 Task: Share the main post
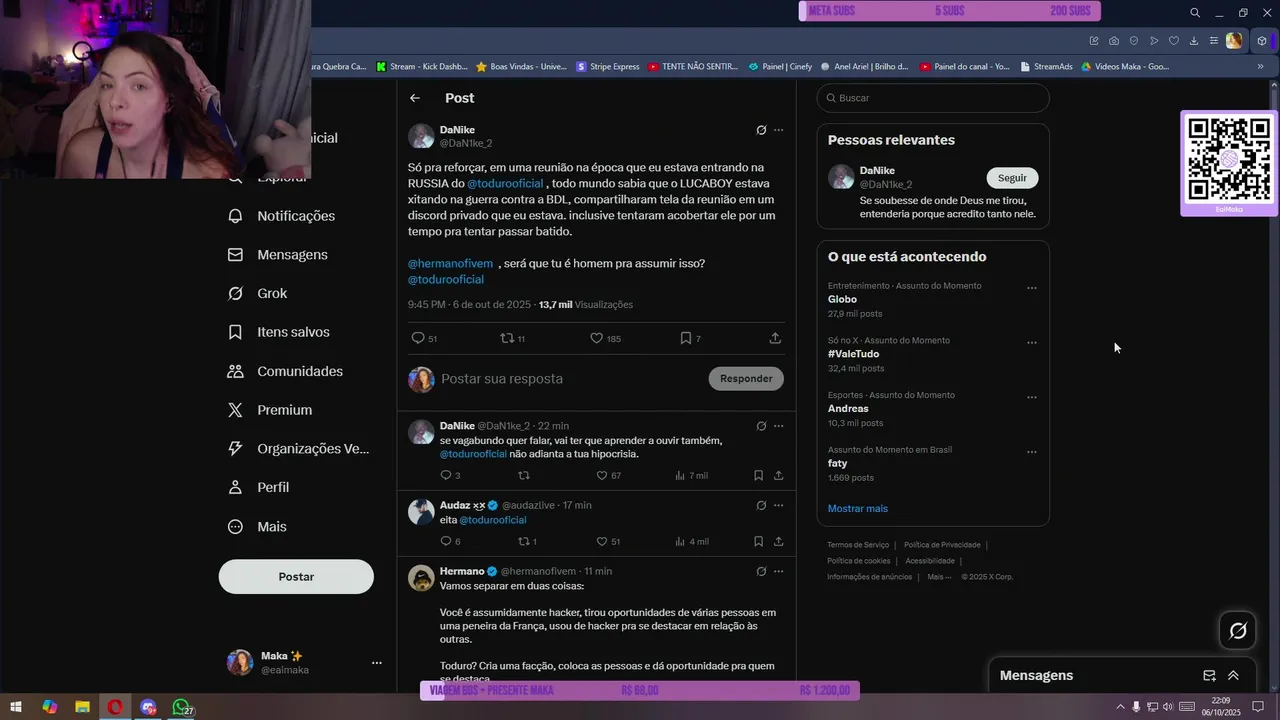(775, 338)
